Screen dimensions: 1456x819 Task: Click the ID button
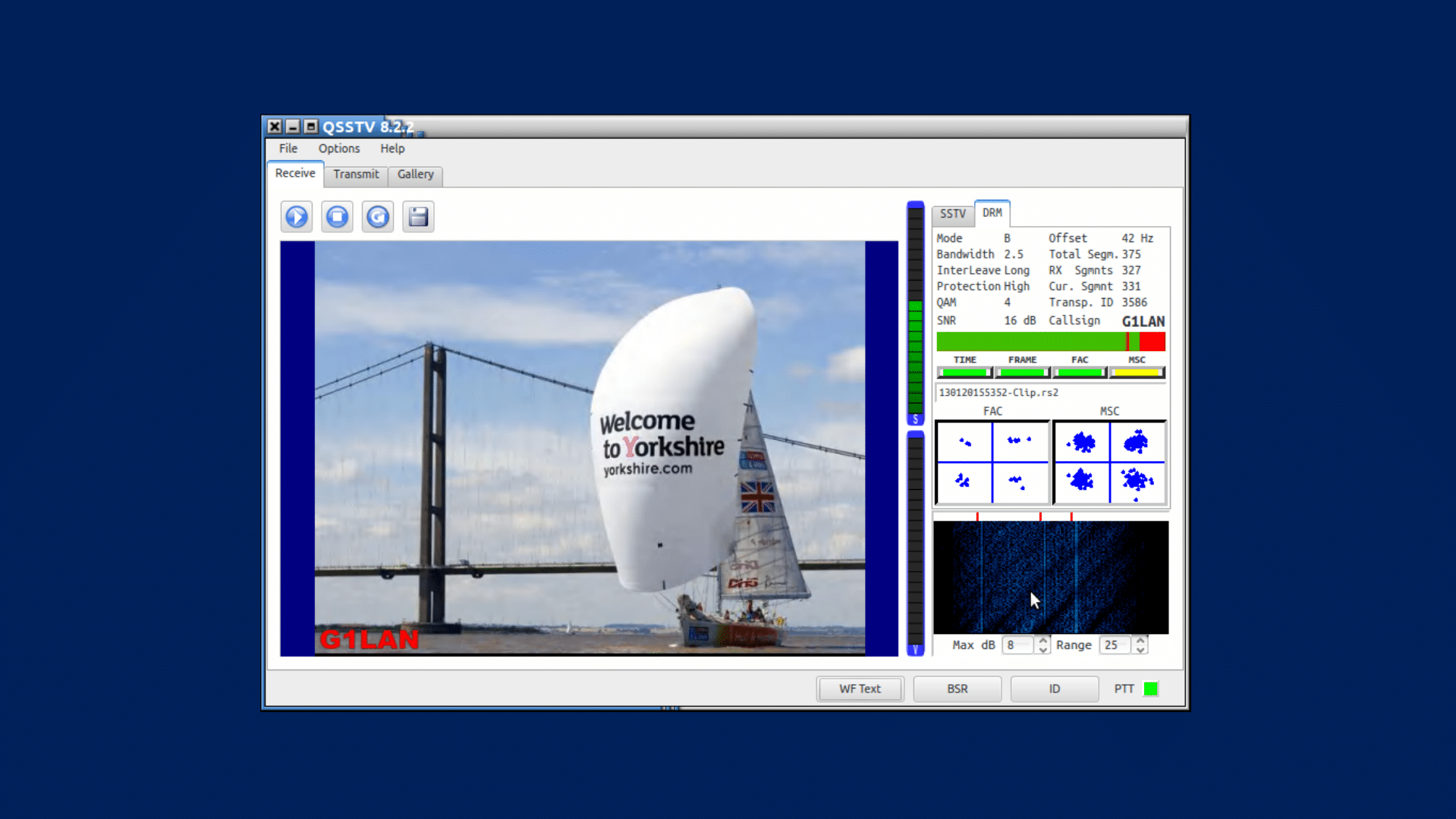point(1055,689)
